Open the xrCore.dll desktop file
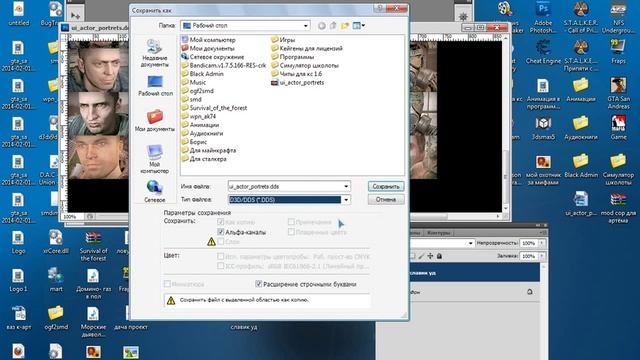 click(56, 242)
